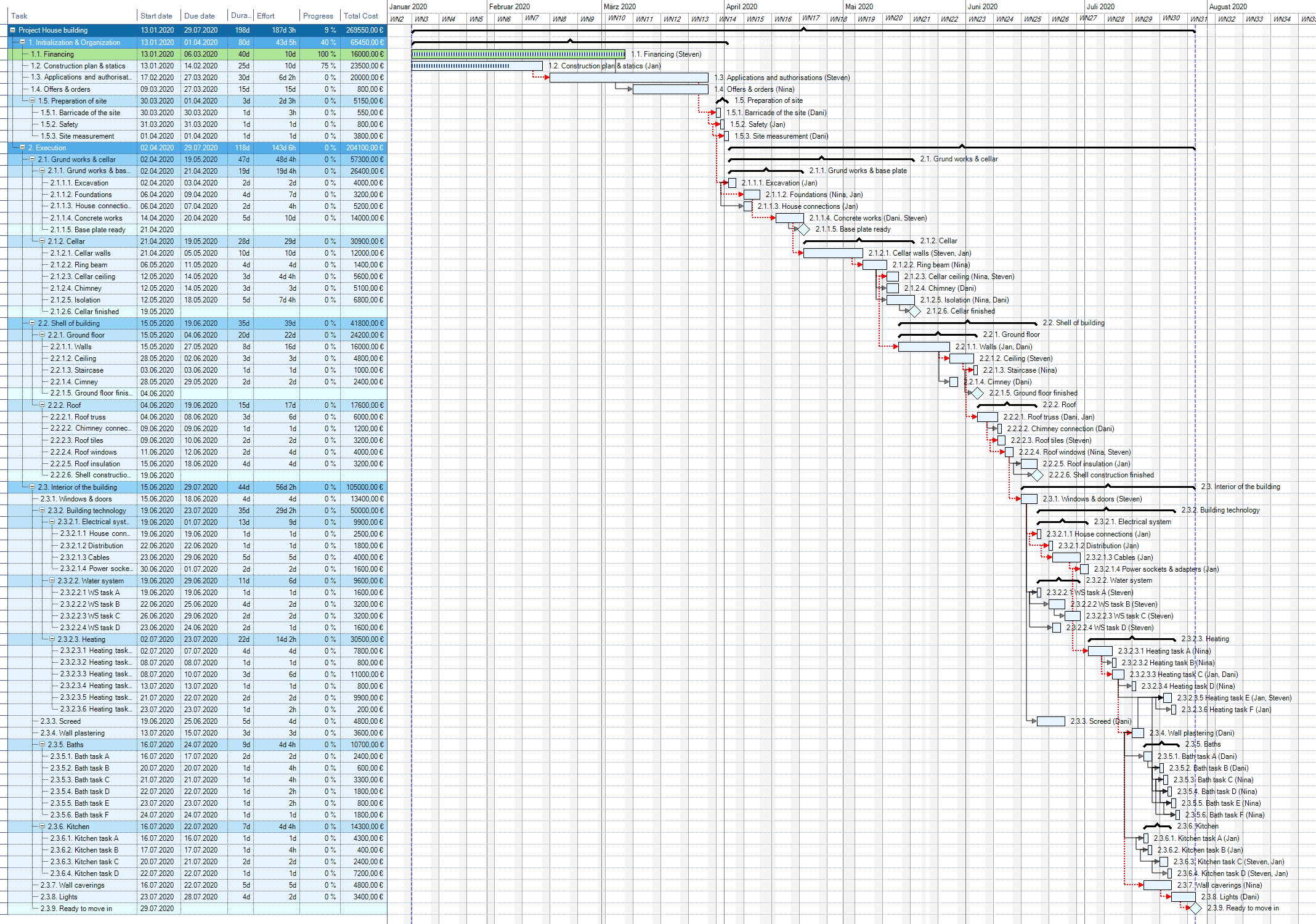
Task: Collapse the 2.3.5. Baths group
Action: coord(43,745)
